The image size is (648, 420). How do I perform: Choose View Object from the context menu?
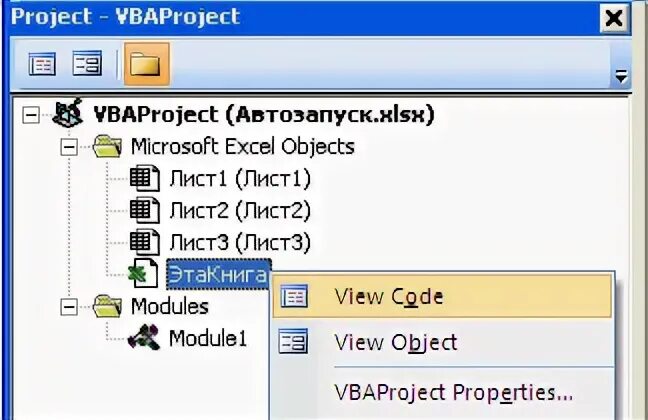tap(442, 342)
